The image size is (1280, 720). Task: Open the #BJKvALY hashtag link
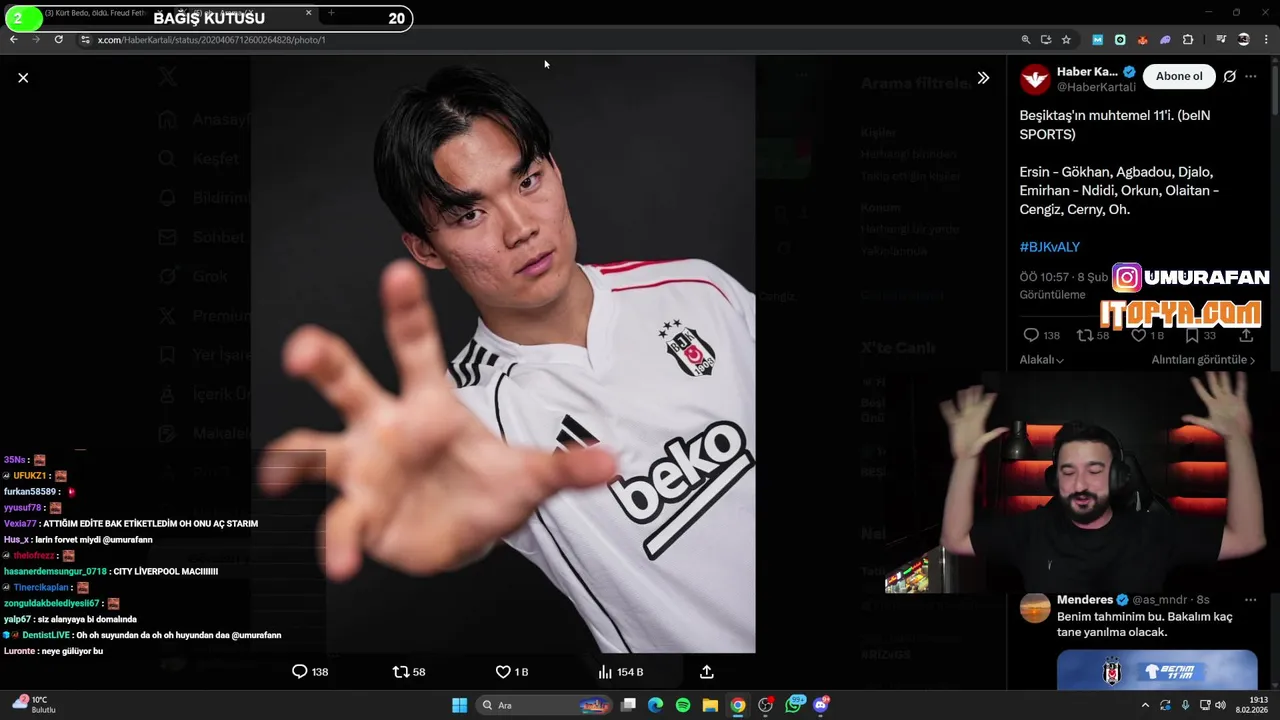pos(1049,247)
